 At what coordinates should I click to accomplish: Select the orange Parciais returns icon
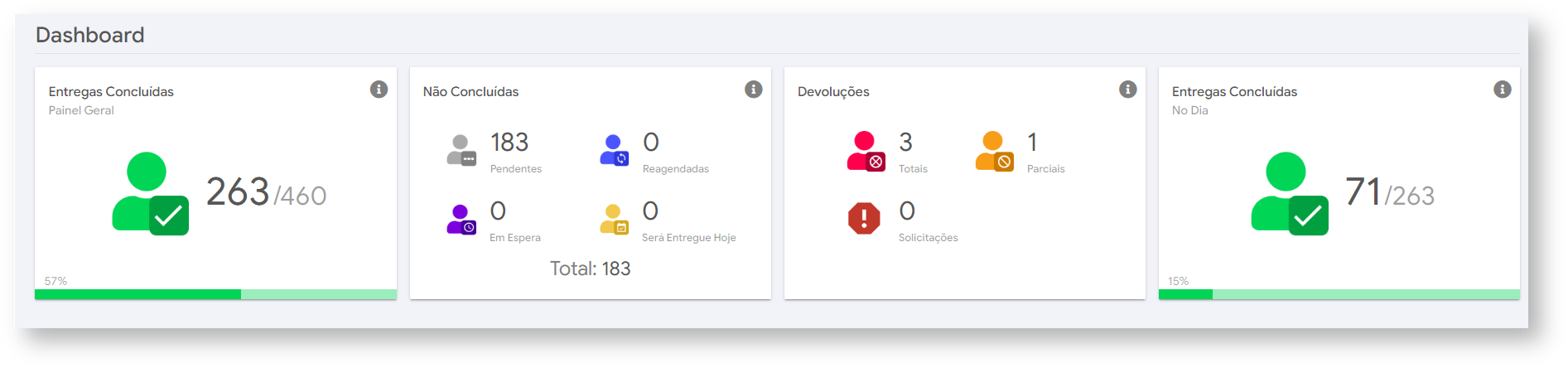(995, 151)
